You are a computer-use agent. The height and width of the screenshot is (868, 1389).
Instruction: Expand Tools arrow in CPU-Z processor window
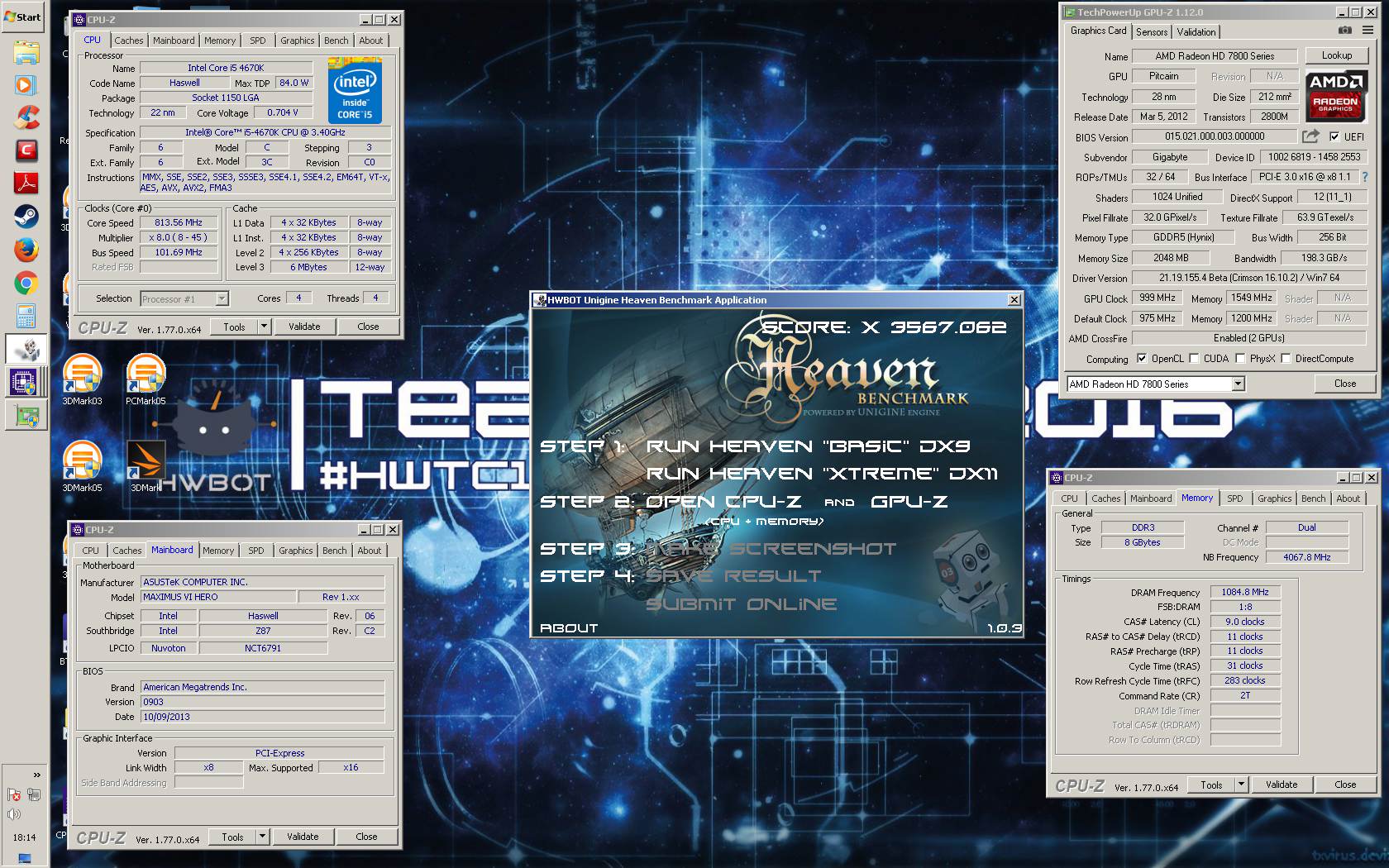pyautogui.click(x=265, y=327)
